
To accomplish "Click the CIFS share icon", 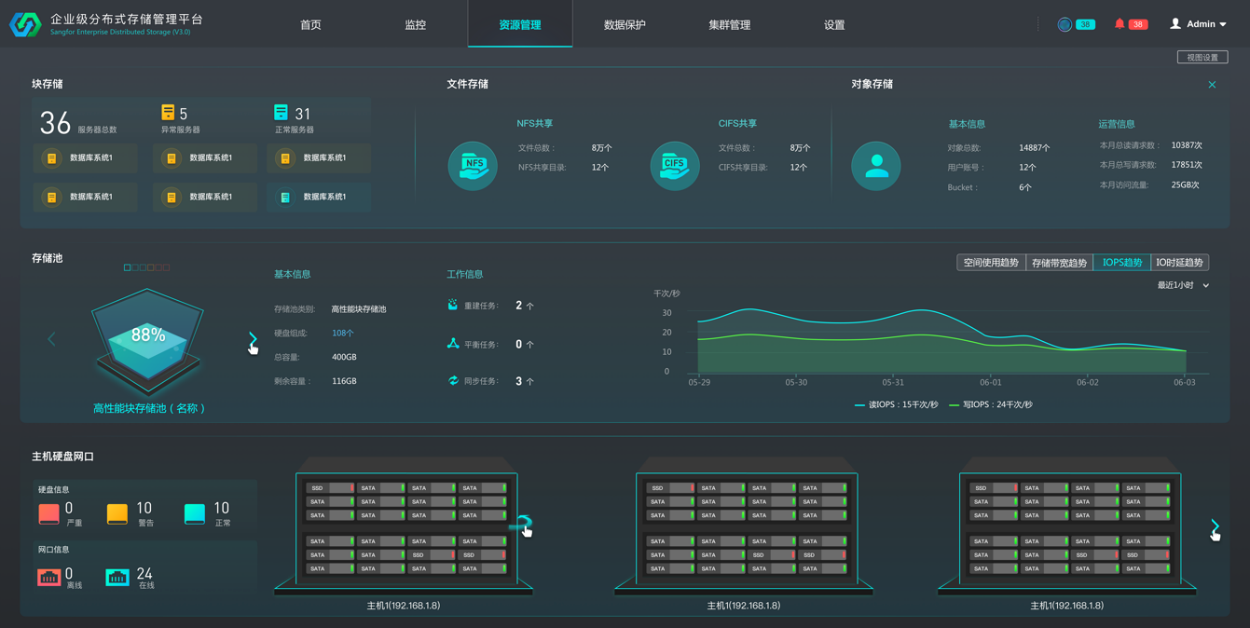I will coord(675,166).
